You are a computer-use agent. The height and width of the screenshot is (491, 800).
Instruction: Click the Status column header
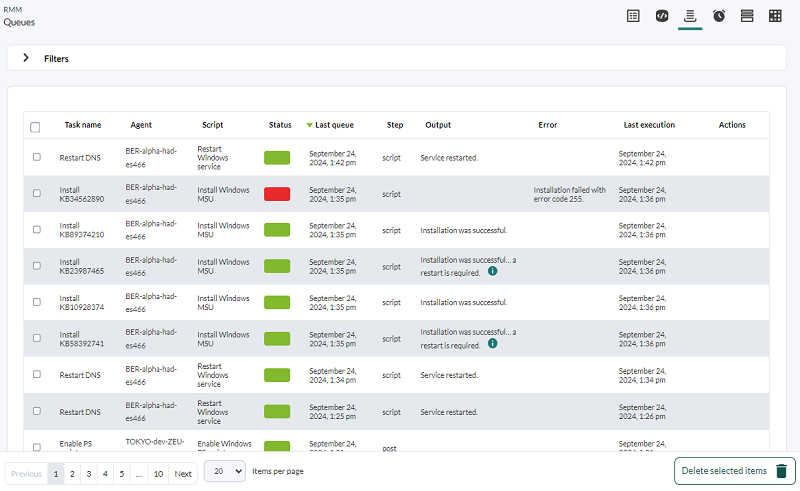(280, 125)
